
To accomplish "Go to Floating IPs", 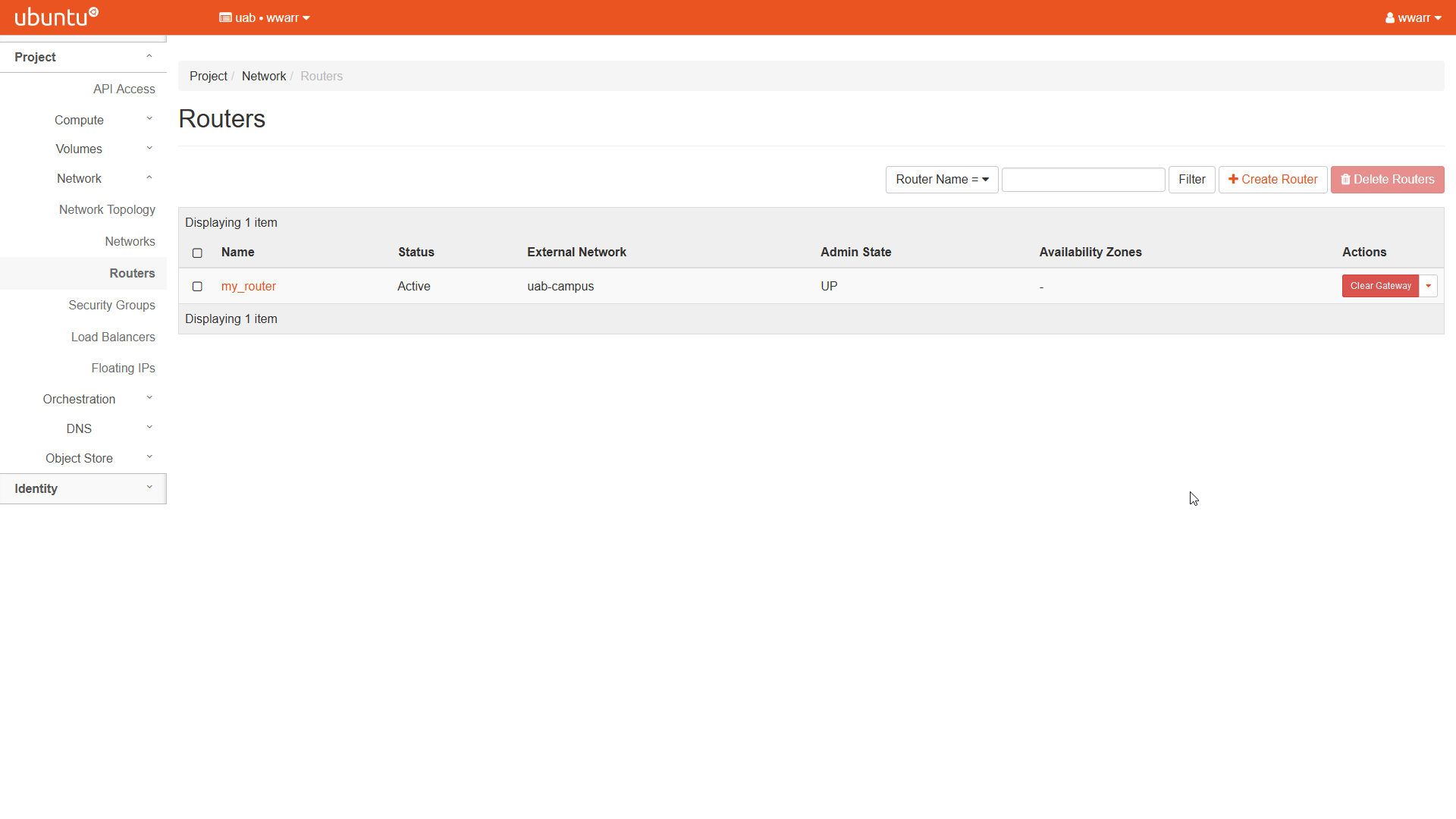I will [123, 368].
